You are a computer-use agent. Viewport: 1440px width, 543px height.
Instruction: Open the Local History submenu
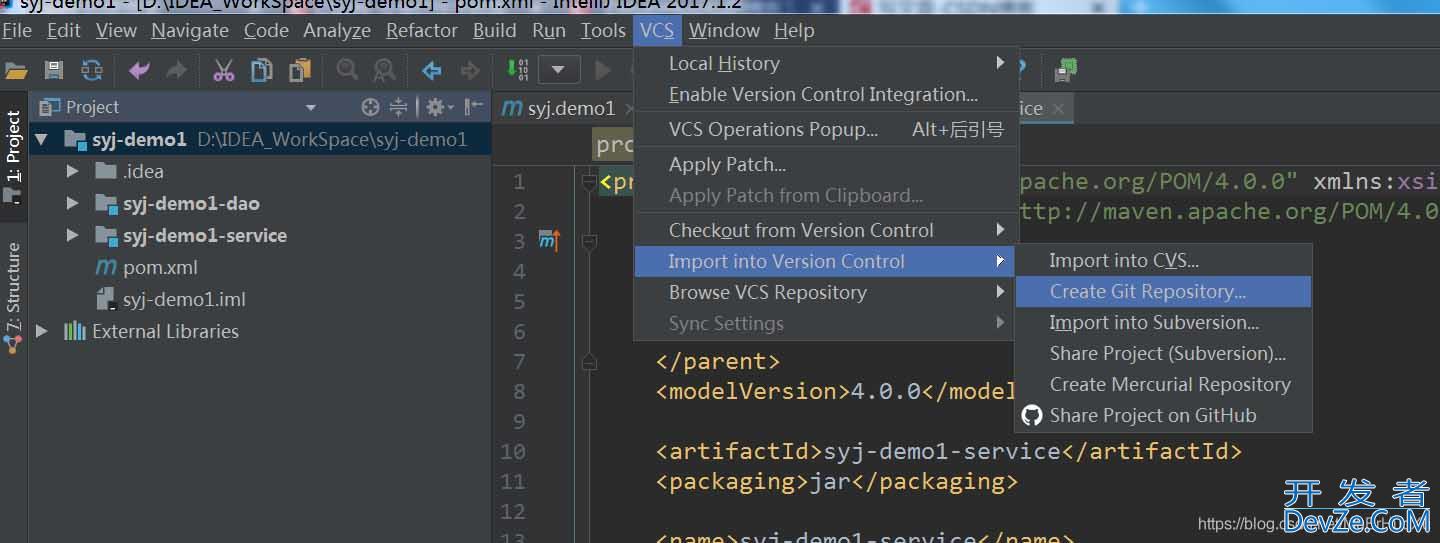[x=826, y=63]
